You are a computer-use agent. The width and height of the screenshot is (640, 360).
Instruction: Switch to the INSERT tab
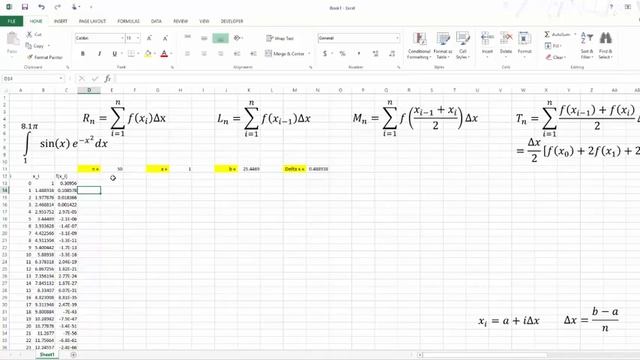[60, 21]
